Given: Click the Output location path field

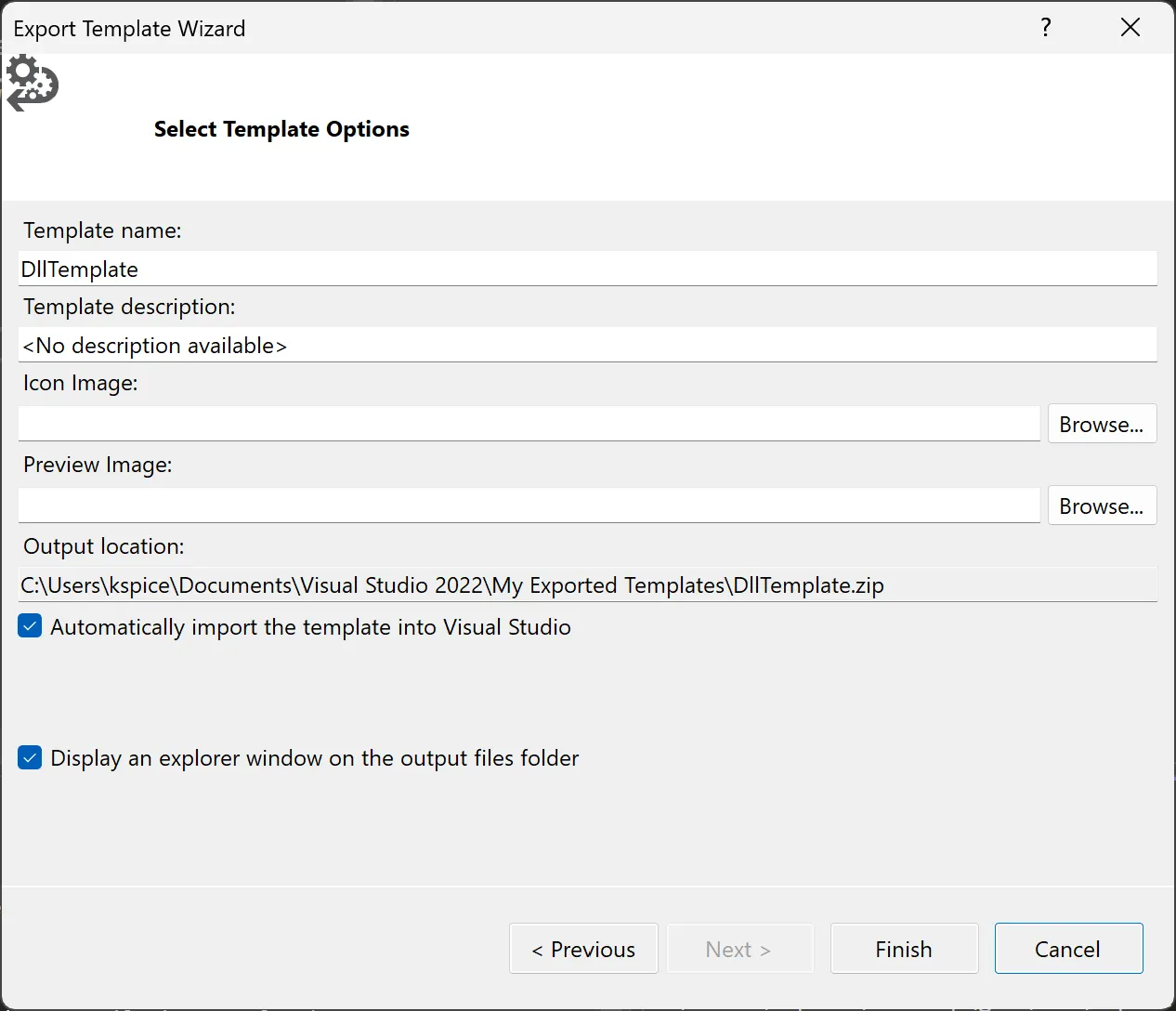Looking at the screenshot, I should coord(588,584).
